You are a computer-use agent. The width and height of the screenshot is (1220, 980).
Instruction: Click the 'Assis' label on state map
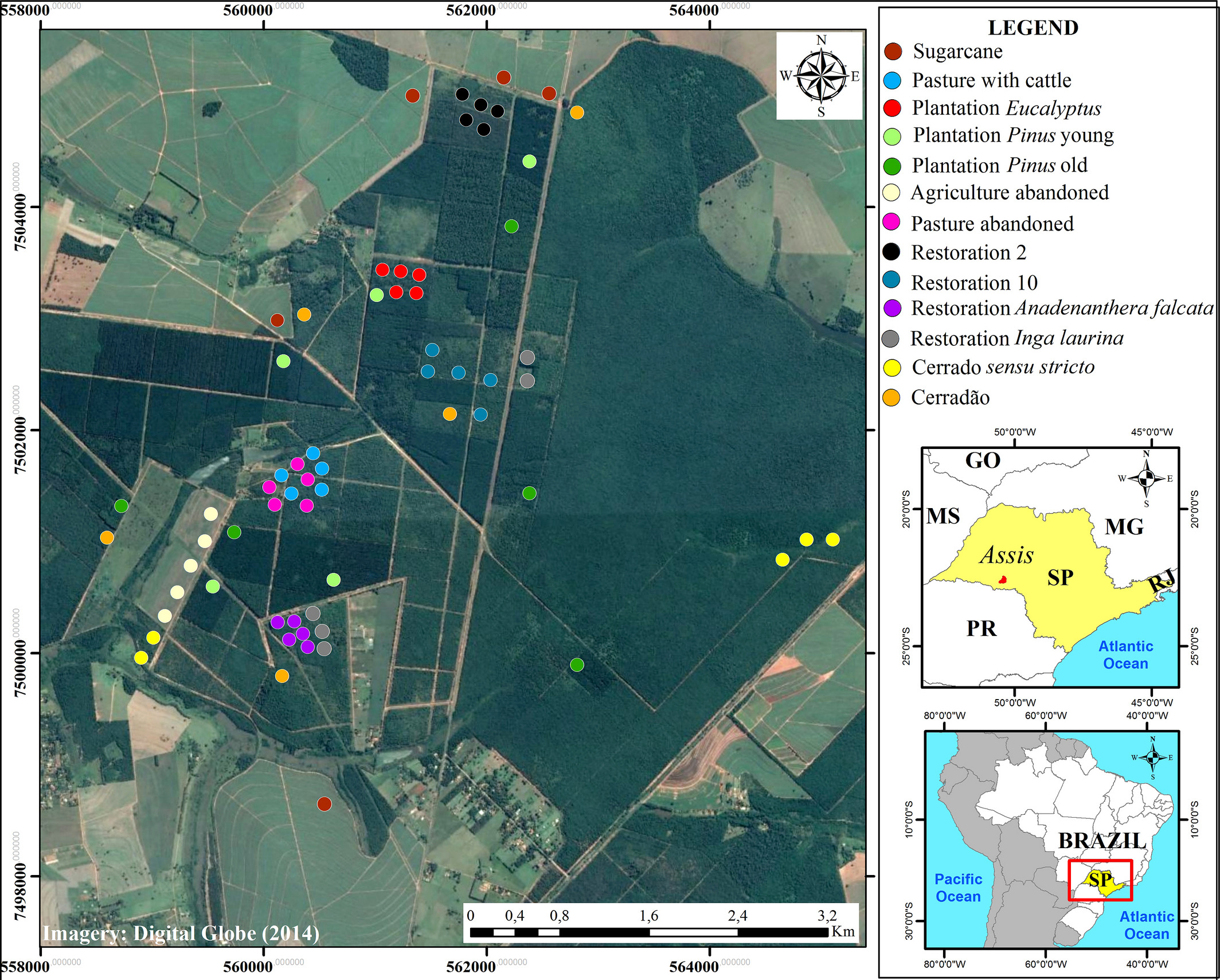pyautogui.click(x=1007, y=555)
